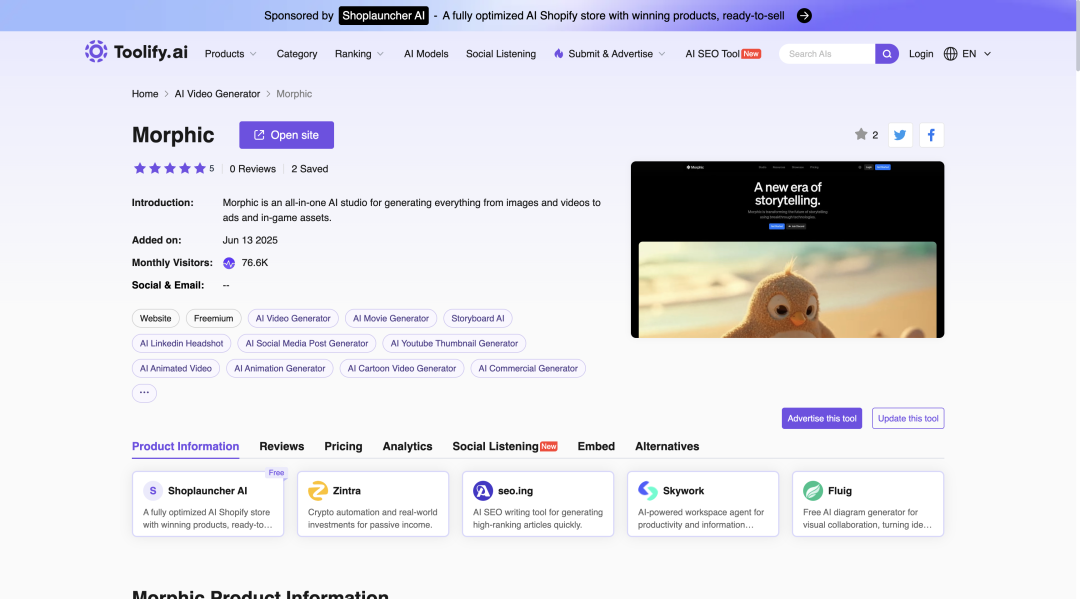Switch to the Pricing tab
Viewport: 1080px width, 599px height.
(343, 446)
